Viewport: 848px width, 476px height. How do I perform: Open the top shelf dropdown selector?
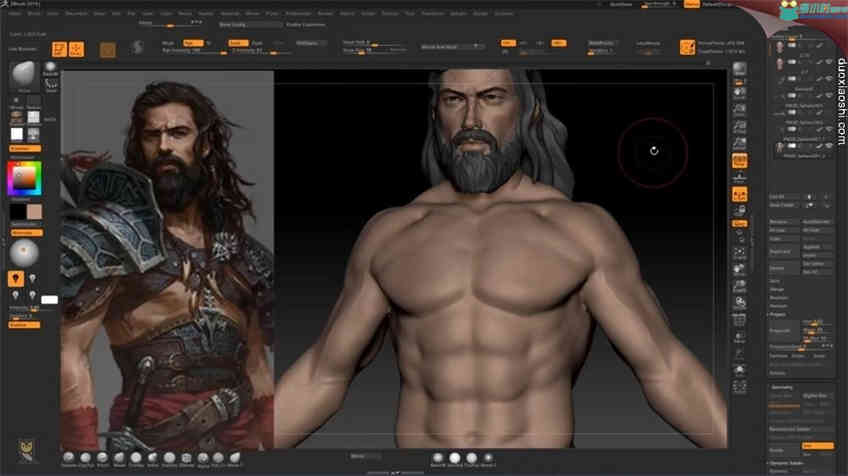click(452, 47)
